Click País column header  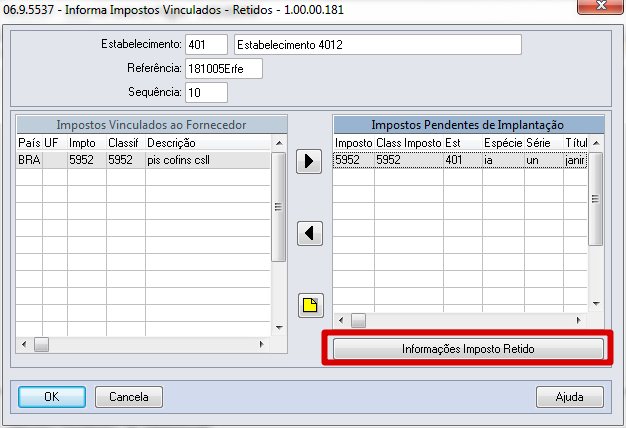tap(29, 143)
